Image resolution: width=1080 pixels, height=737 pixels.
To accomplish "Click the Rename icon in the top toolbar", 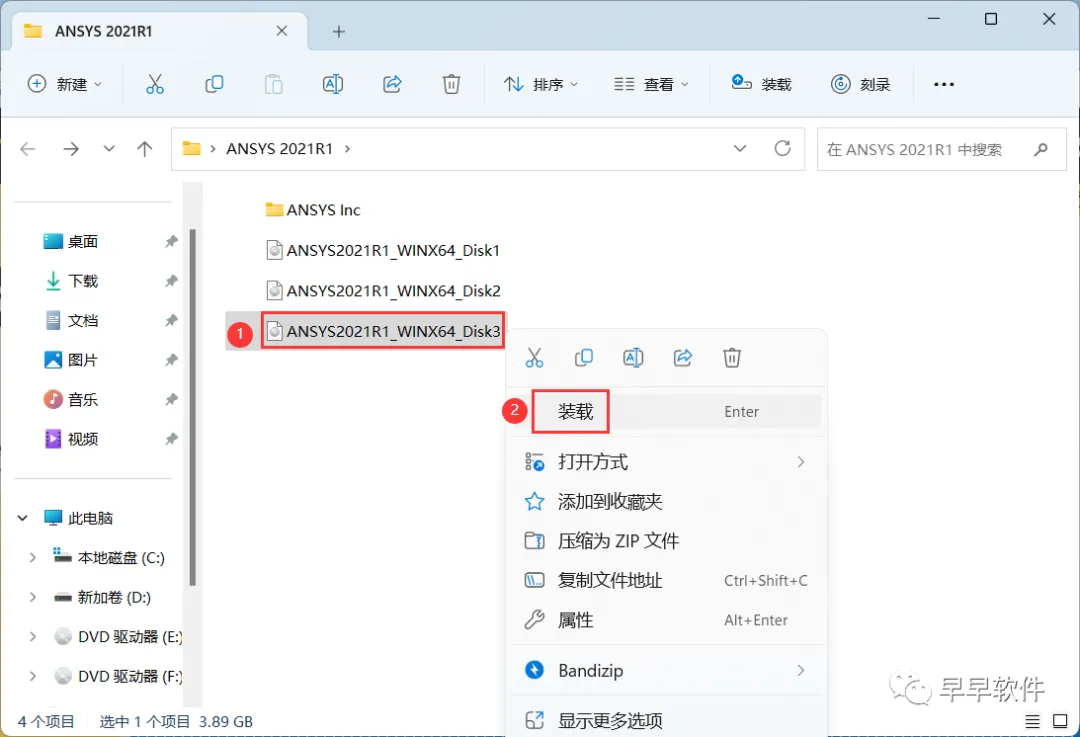I will pyautogui.click(x=333, y=84).
